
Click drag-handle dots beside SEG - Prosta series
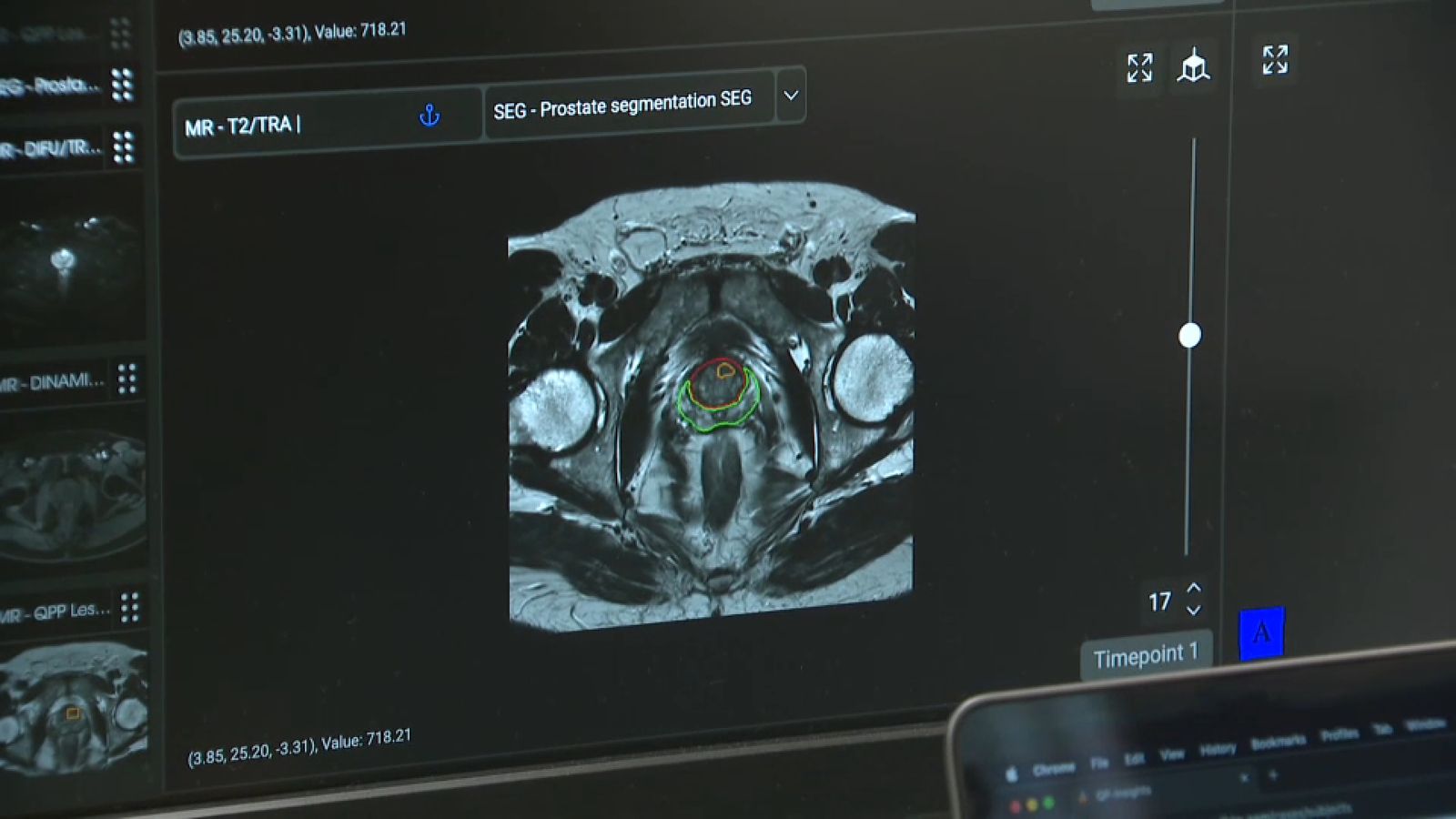click(122, 85)
